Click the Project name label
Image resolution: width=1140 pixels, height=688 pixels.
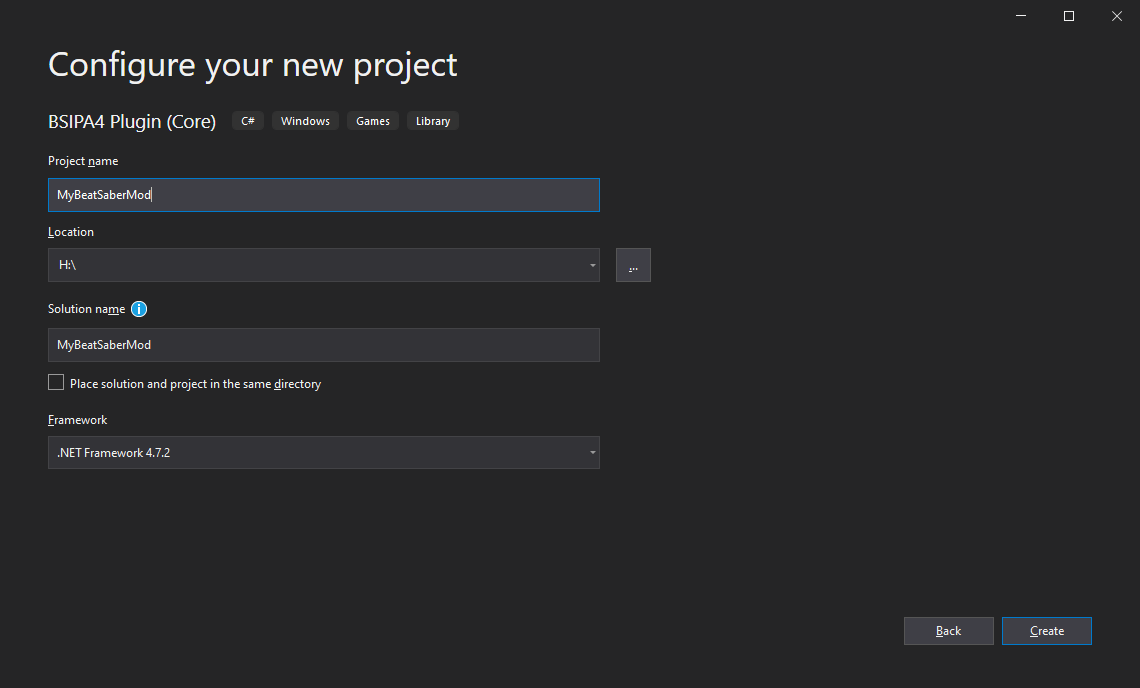tap(83, 161)
